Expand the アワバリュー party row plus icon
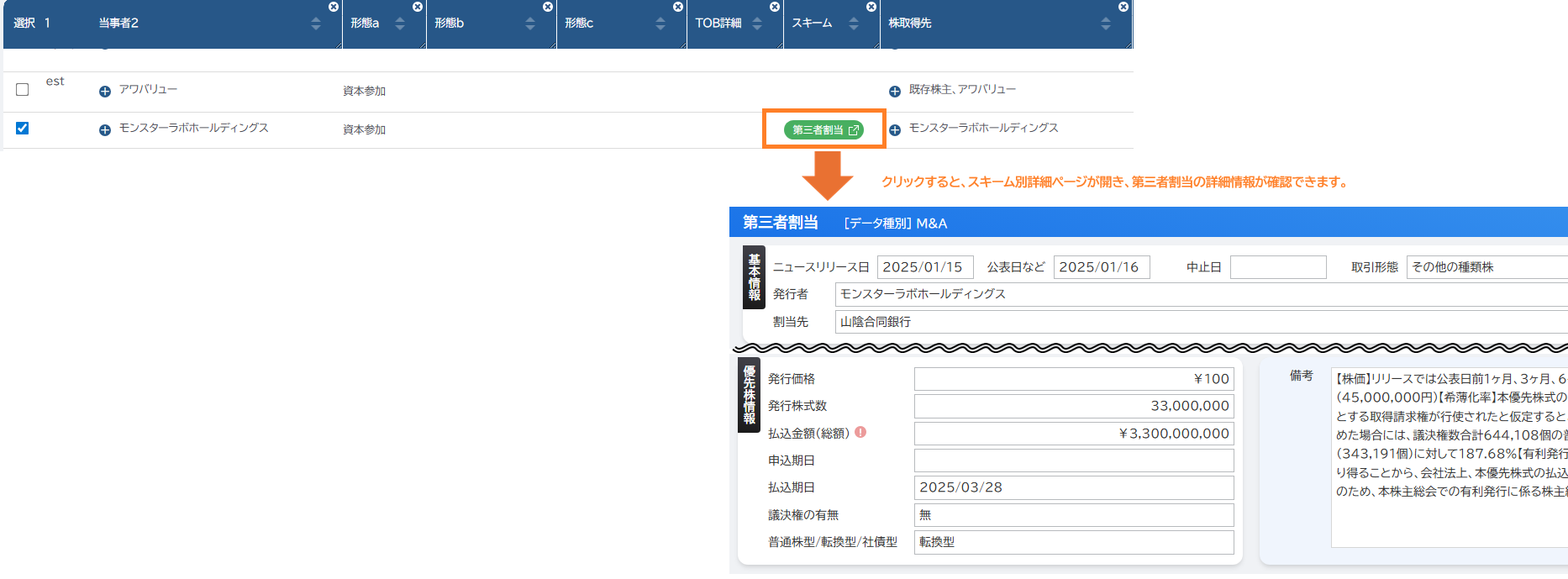Screen dimensions: 1568x579 (105, 92)
